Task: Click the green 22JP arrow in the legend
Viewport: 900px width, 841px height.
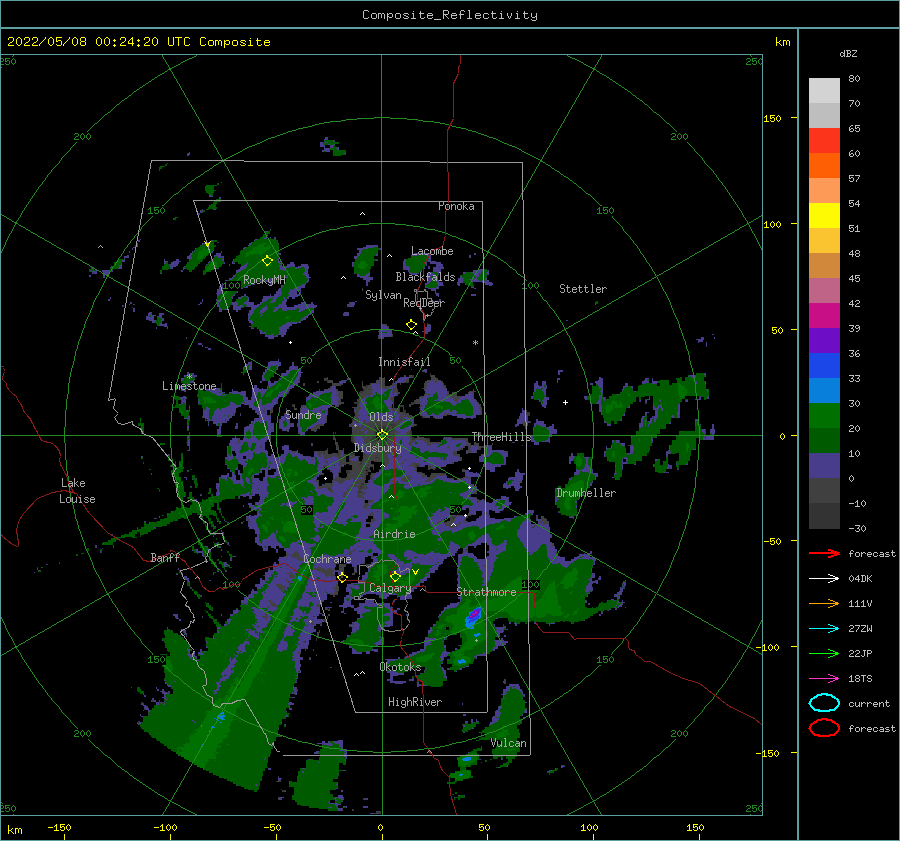Action: pos(824,653)
